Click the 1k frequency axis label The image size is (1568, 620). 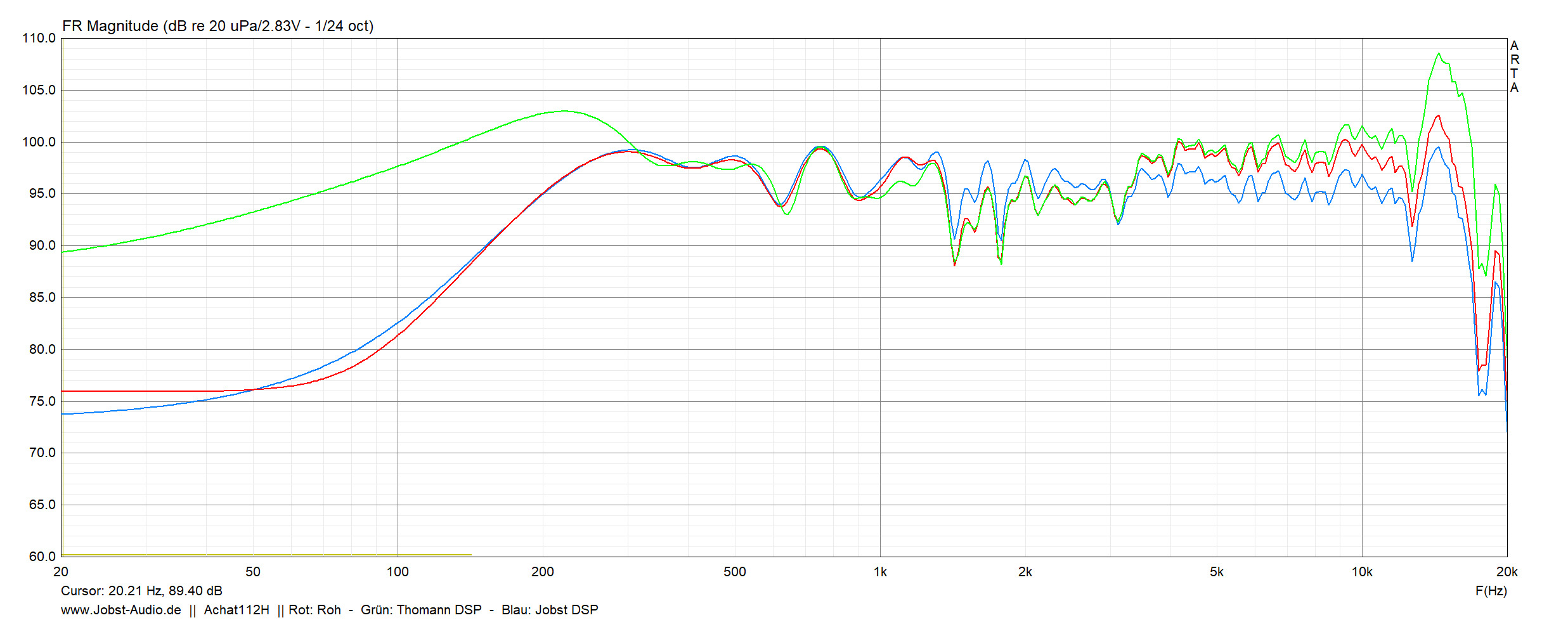(880, 572)
